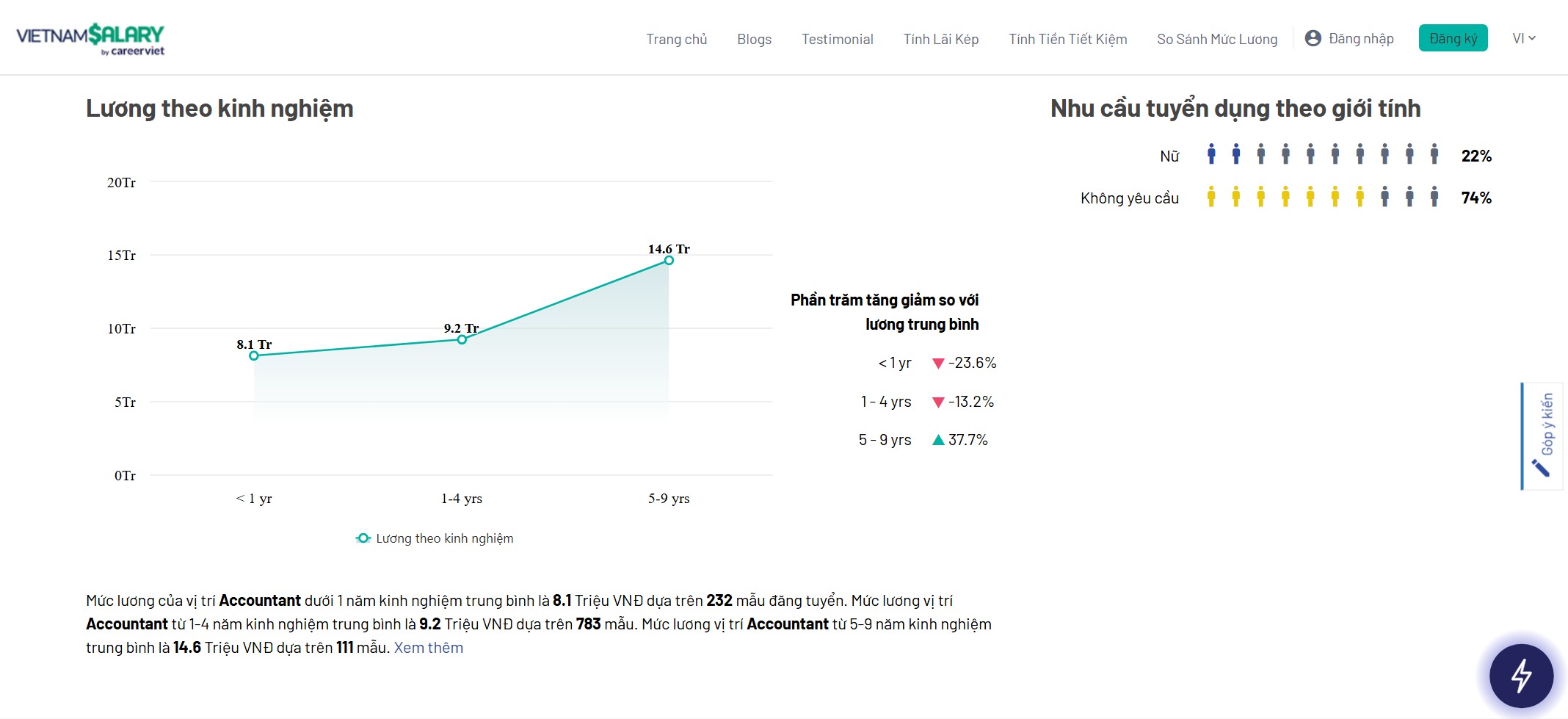Toggle the Lương theo kinh nghiệm legend series
Viewport: 1568px width, 719px height.
(x=435, y=538)
